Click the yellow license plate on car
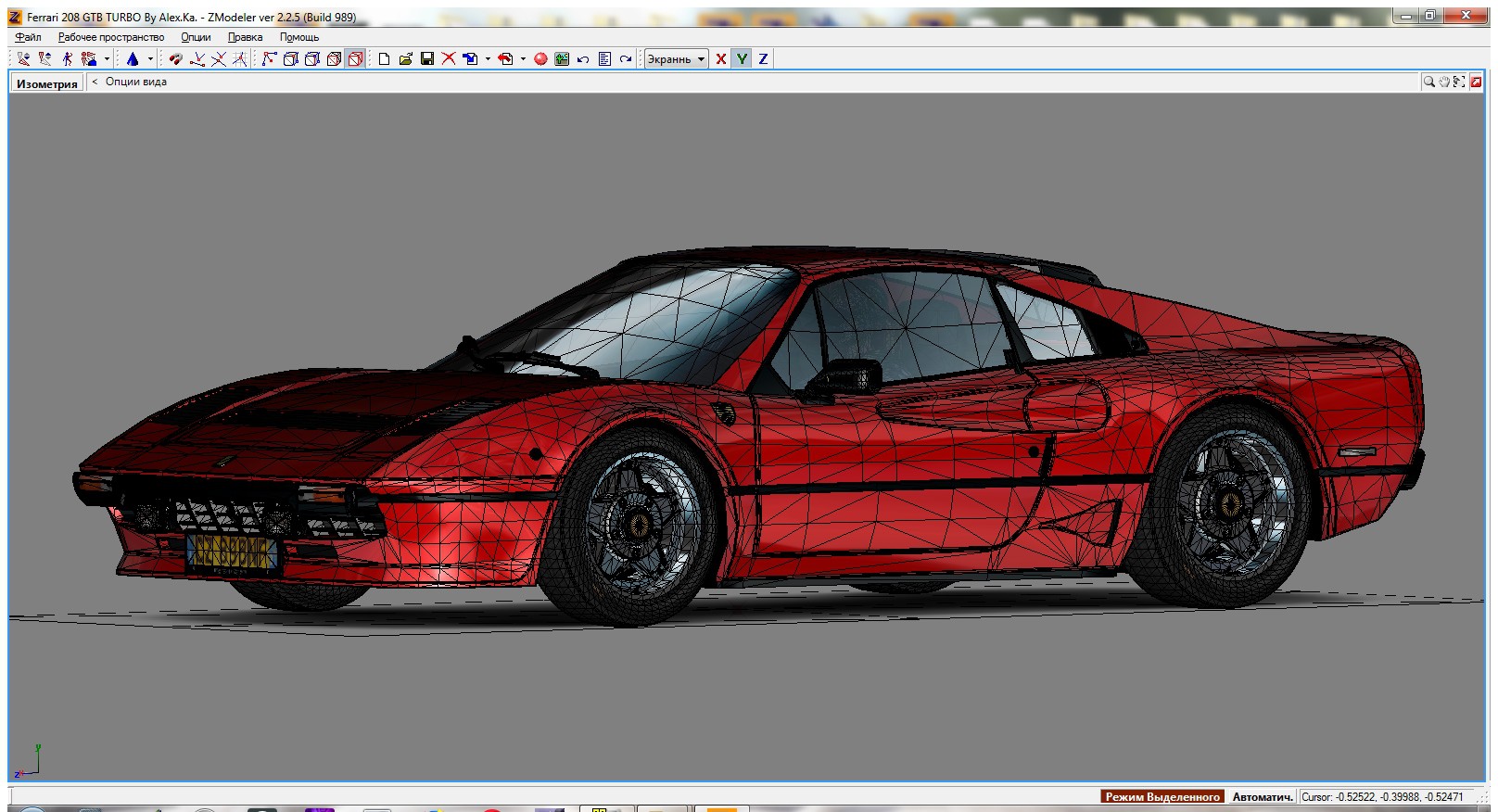1498x812 pixels. pyautogui.click(x=232, y=552)
